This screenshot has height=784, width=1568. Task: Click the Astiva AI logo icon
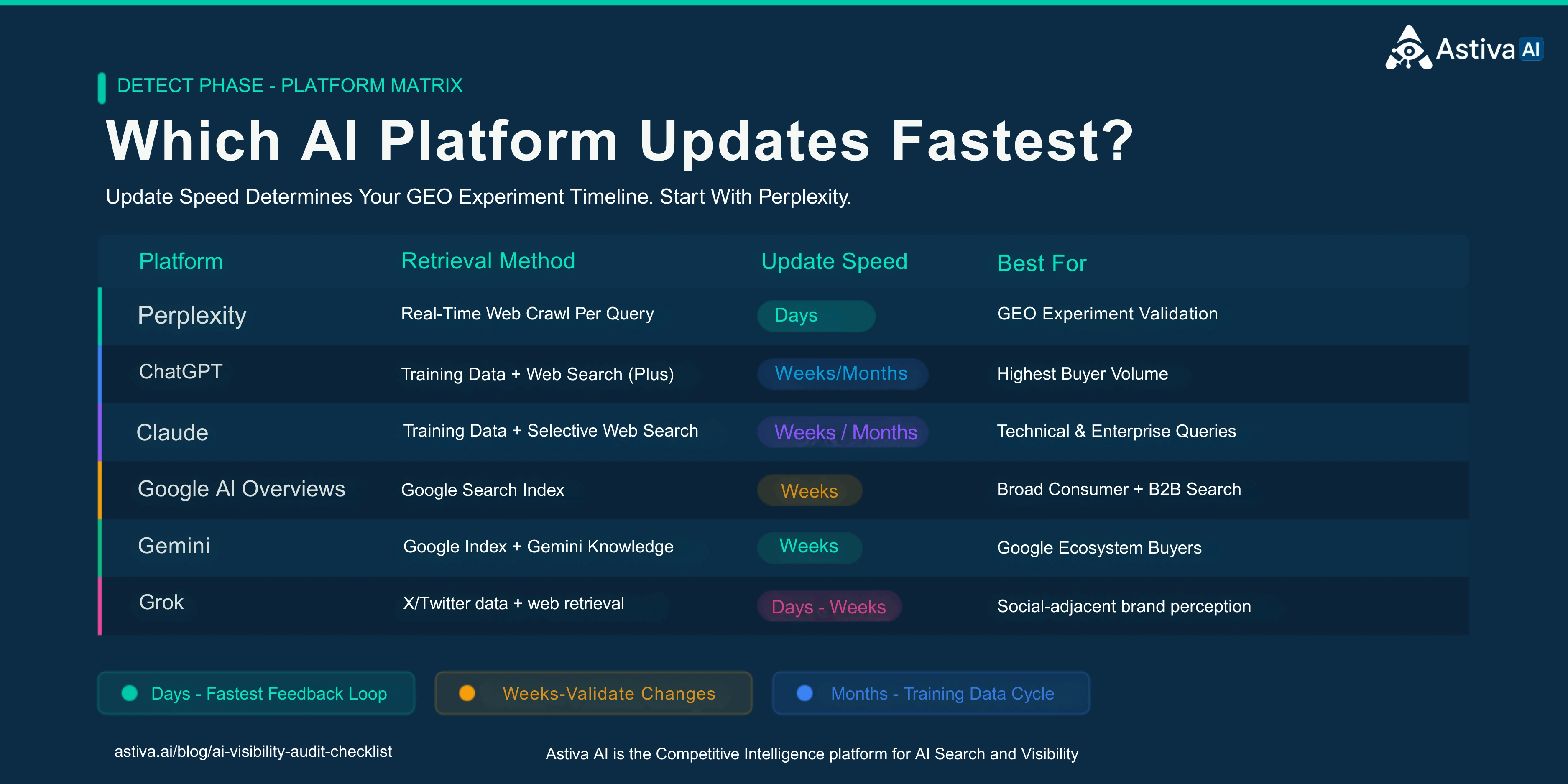1409,48
